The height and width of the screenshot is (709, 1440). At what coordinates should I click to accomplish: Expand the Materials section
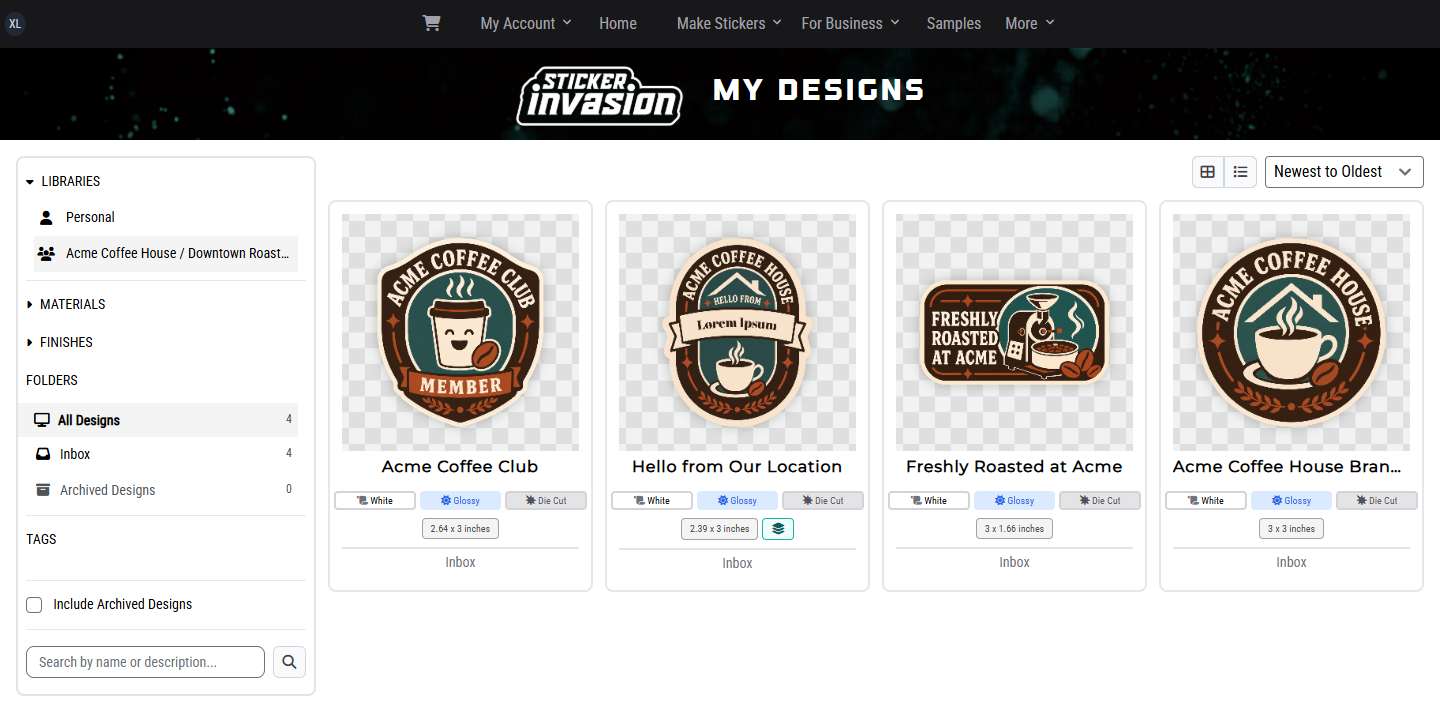(66, 304)
